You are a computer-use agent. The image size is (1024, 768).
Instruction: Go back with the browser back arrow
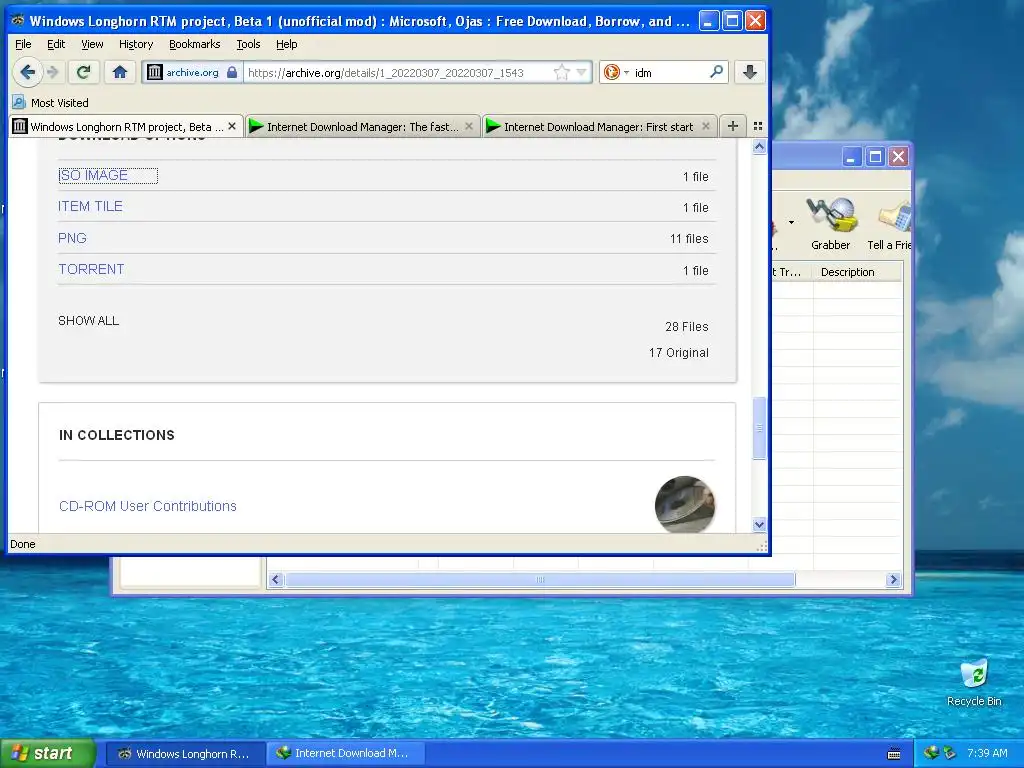pyautogui.click(x=27, y=72)
